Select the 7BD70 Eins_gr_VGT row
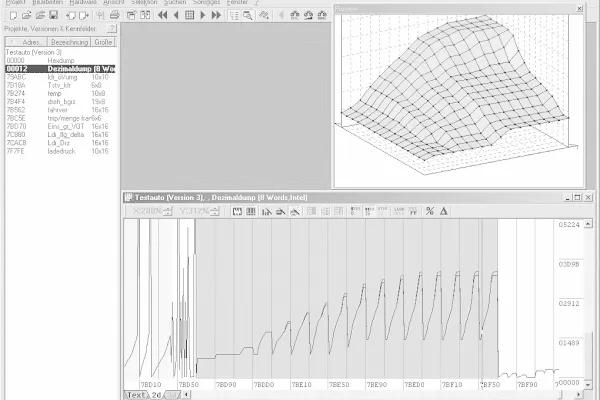 (x=60, y=126)
